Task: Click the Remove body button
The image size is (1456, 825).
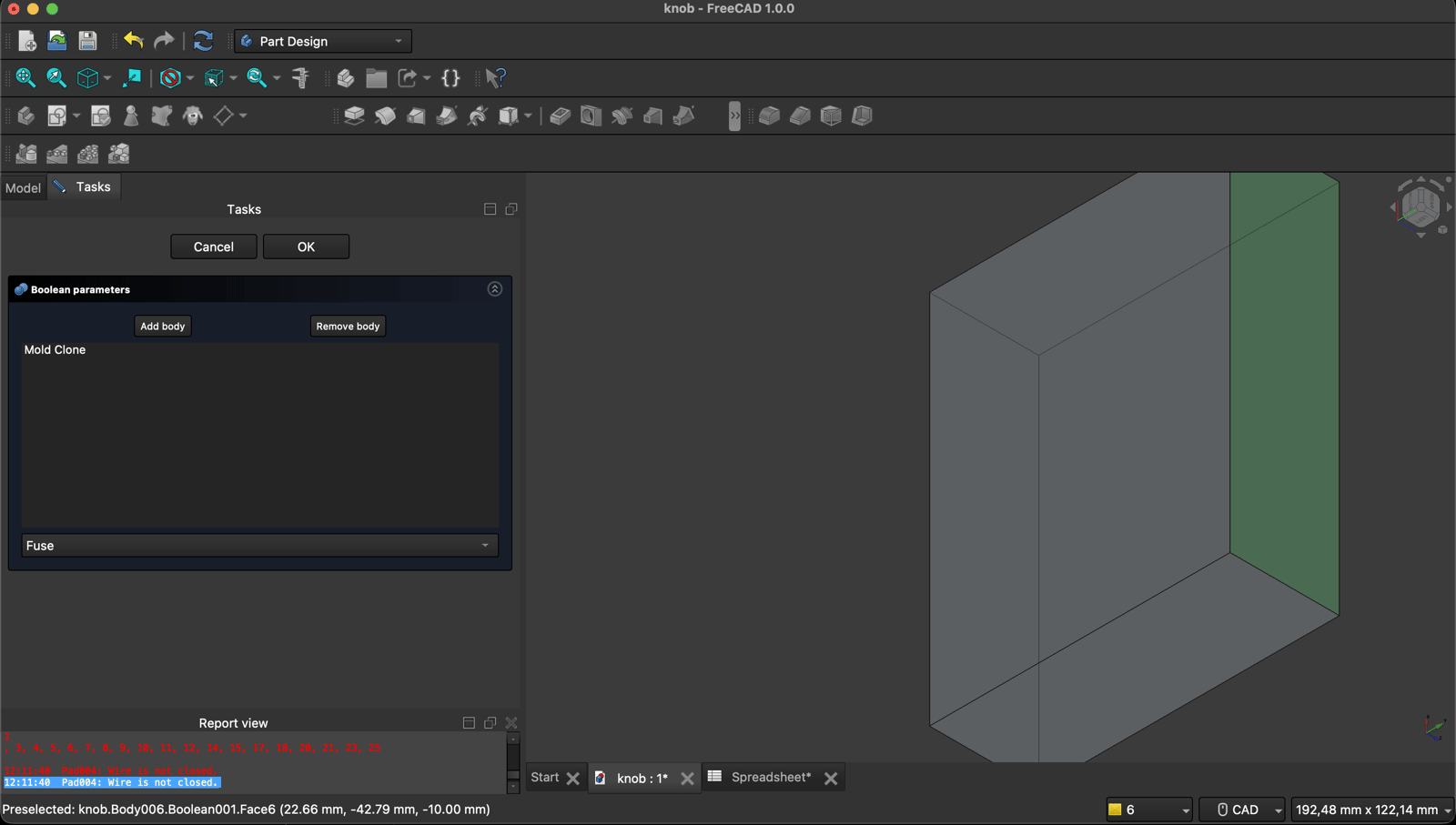Action: pos(348,326)
